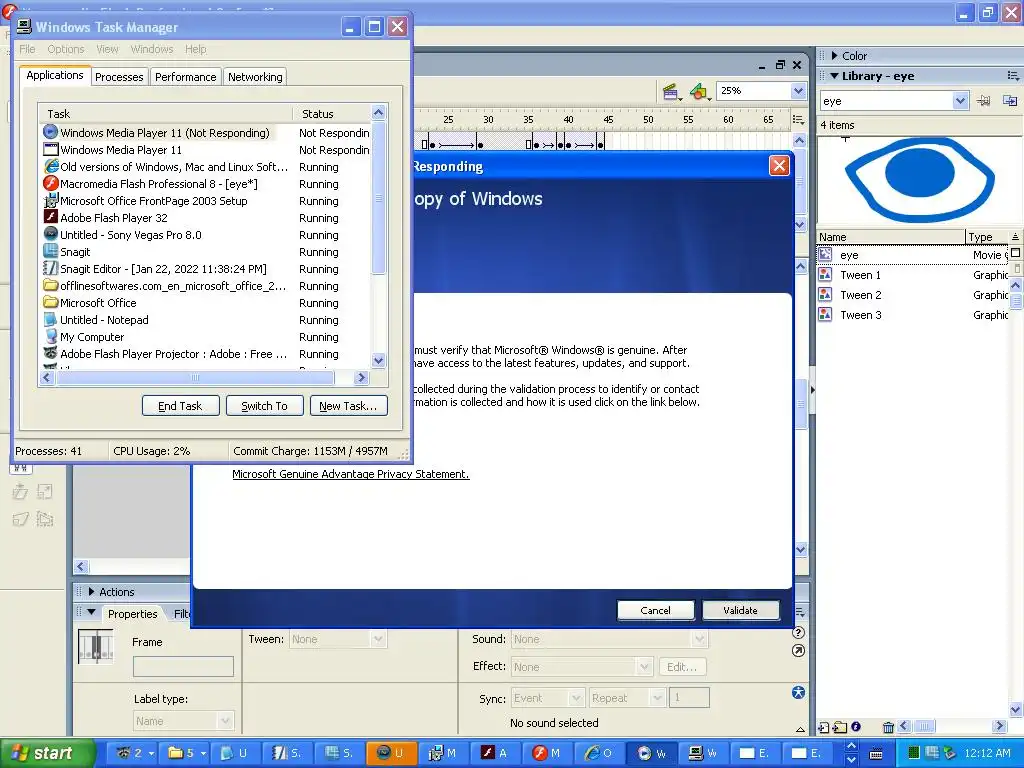Click the Library eye preview thumbnail
The height and width of the screenshot is (768, 1024).
click(x=920, y=180)
